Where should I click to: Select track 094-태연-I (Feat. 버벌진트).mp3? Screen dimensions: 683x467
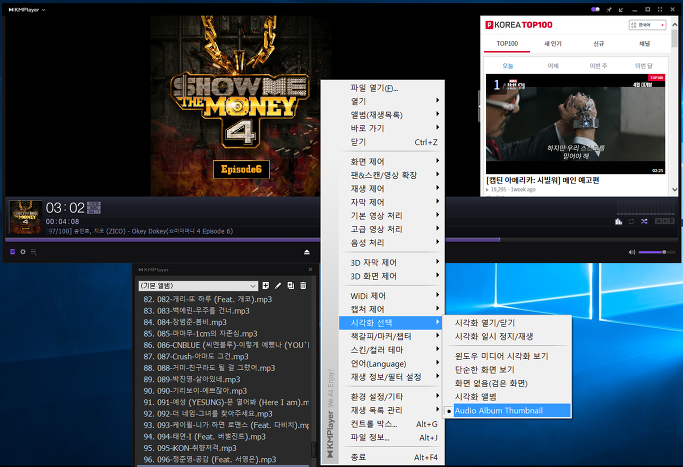tap(223, 437)
